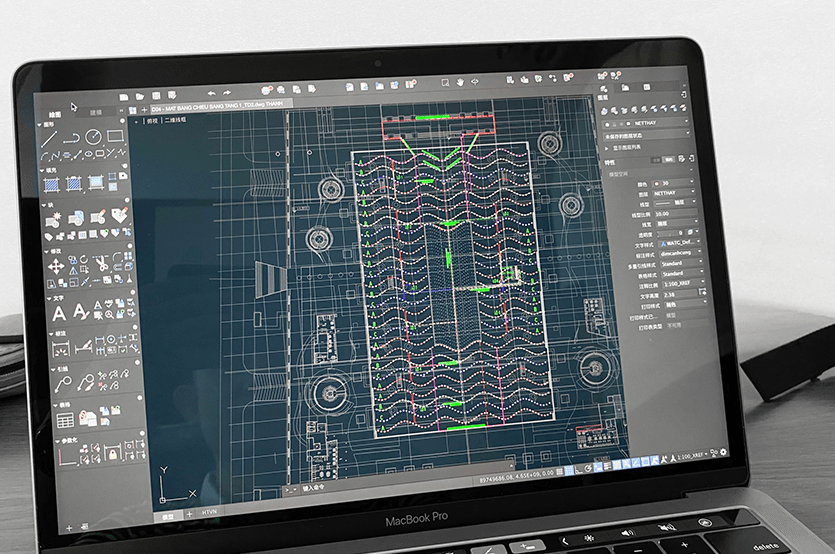
Task: Select the Multiline Text tool
Action: click(x=59, y=313)
